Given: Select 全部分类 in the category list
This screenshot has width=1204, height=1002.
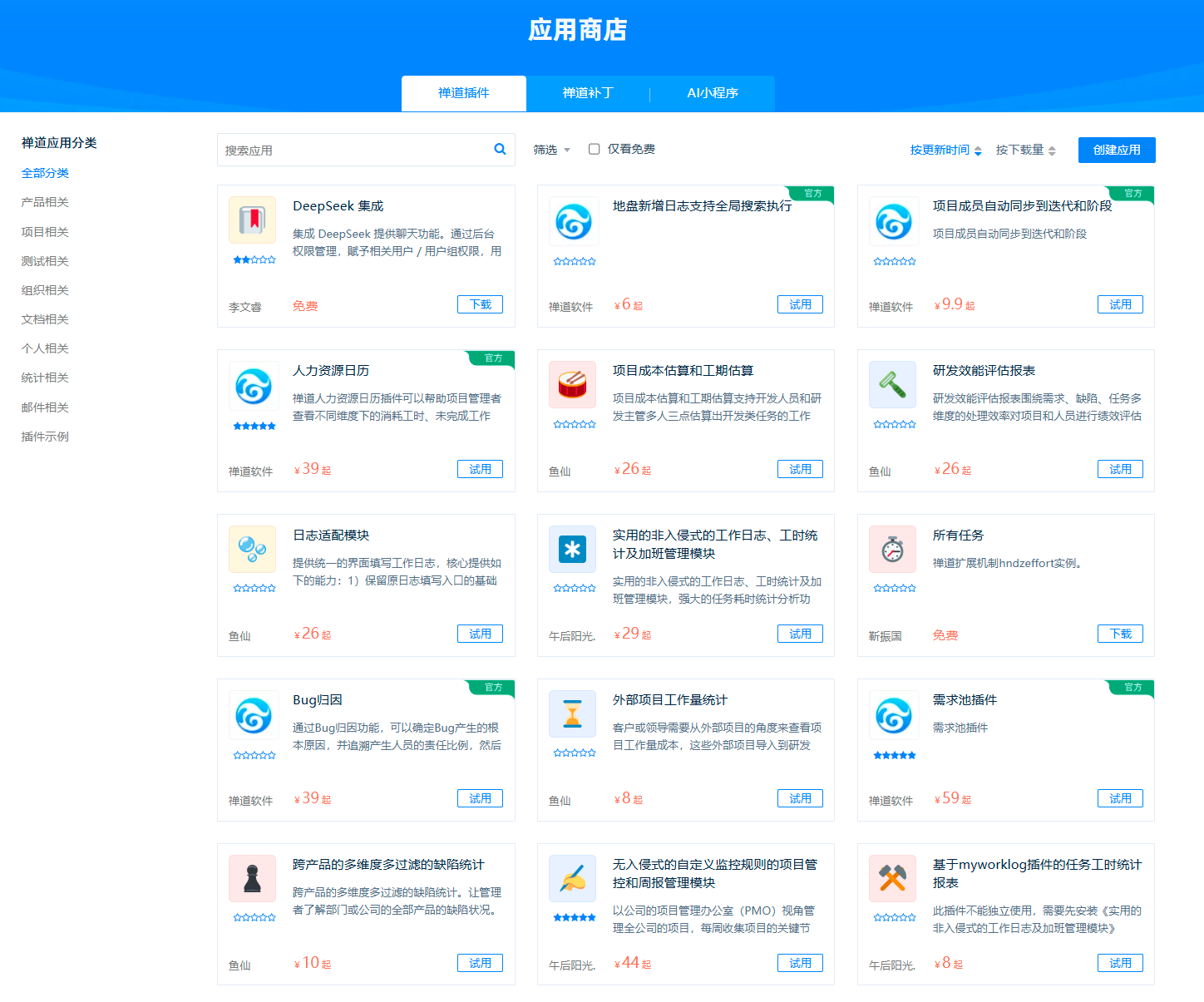Looking at the screenshot, I should [45, 173].
